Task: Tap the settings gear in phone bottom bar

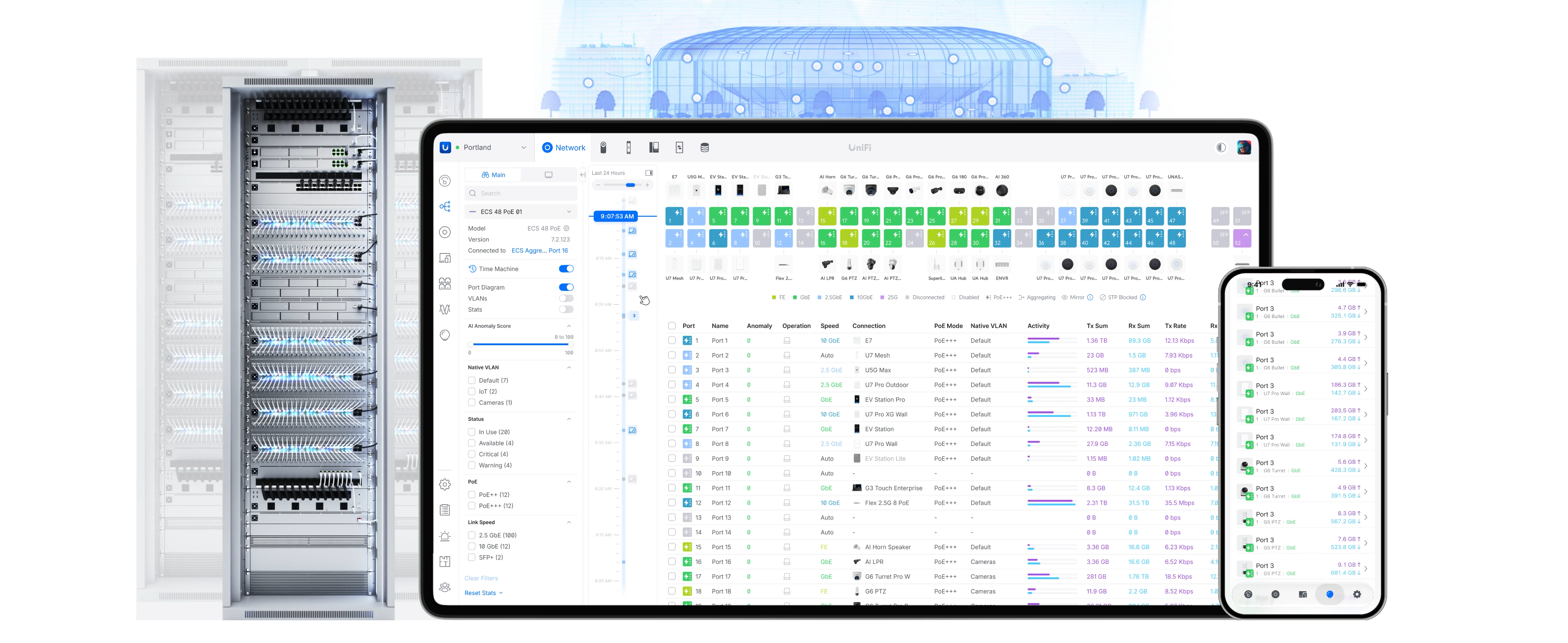Action: [1356, 594]
